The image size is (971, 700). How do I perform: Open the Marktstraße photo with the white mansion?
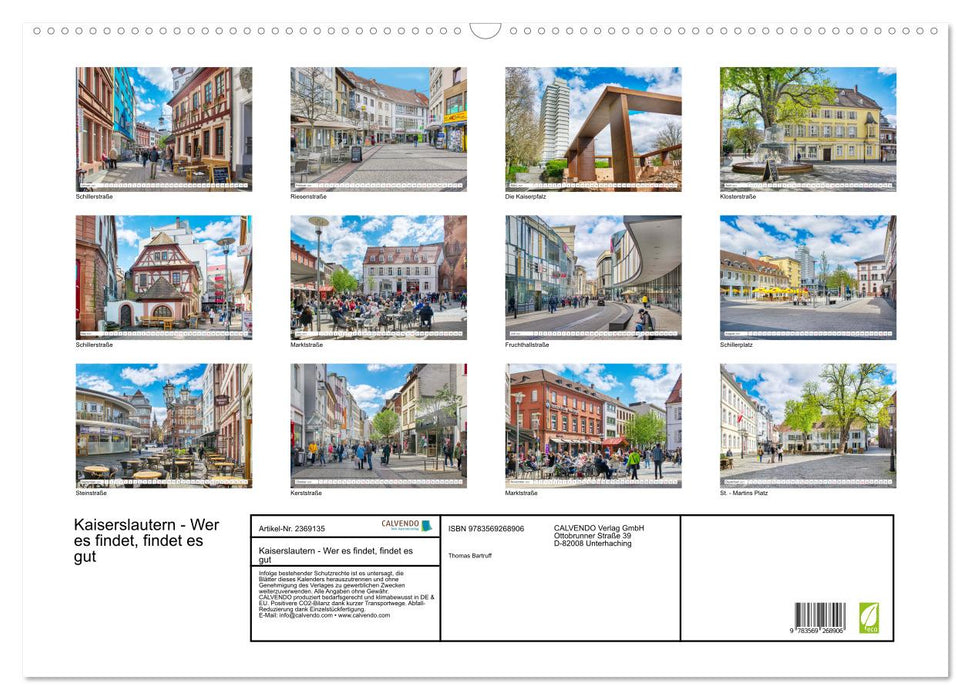click(378, 277)
